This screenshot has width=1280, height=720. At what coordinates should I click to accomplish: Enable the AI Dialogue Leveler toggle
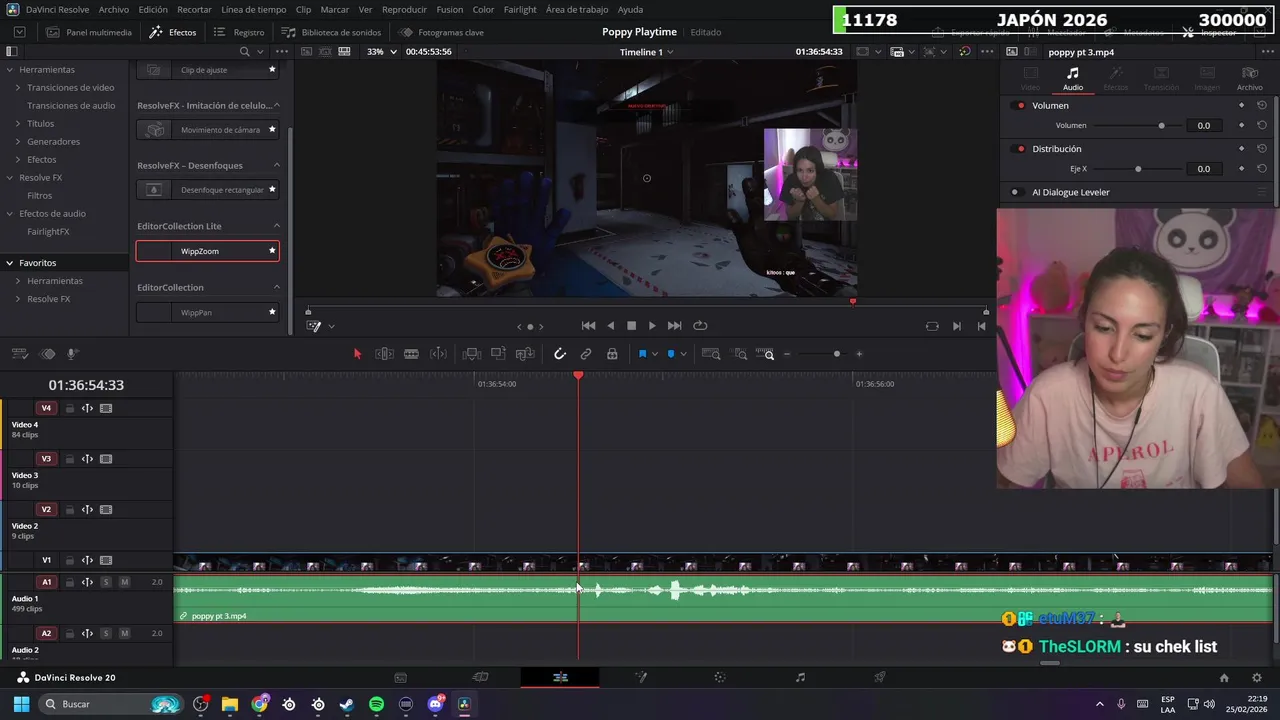click(1015, 192)
